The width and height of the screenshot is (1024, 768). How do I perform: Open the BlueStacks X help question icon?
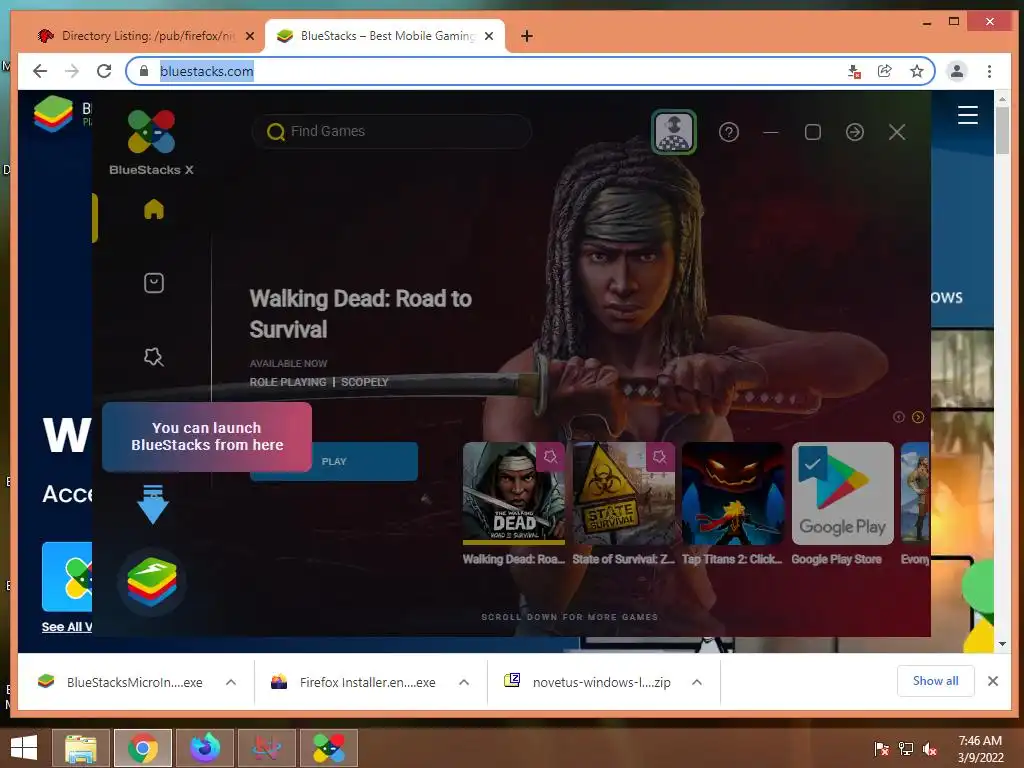tap(729, 133)
